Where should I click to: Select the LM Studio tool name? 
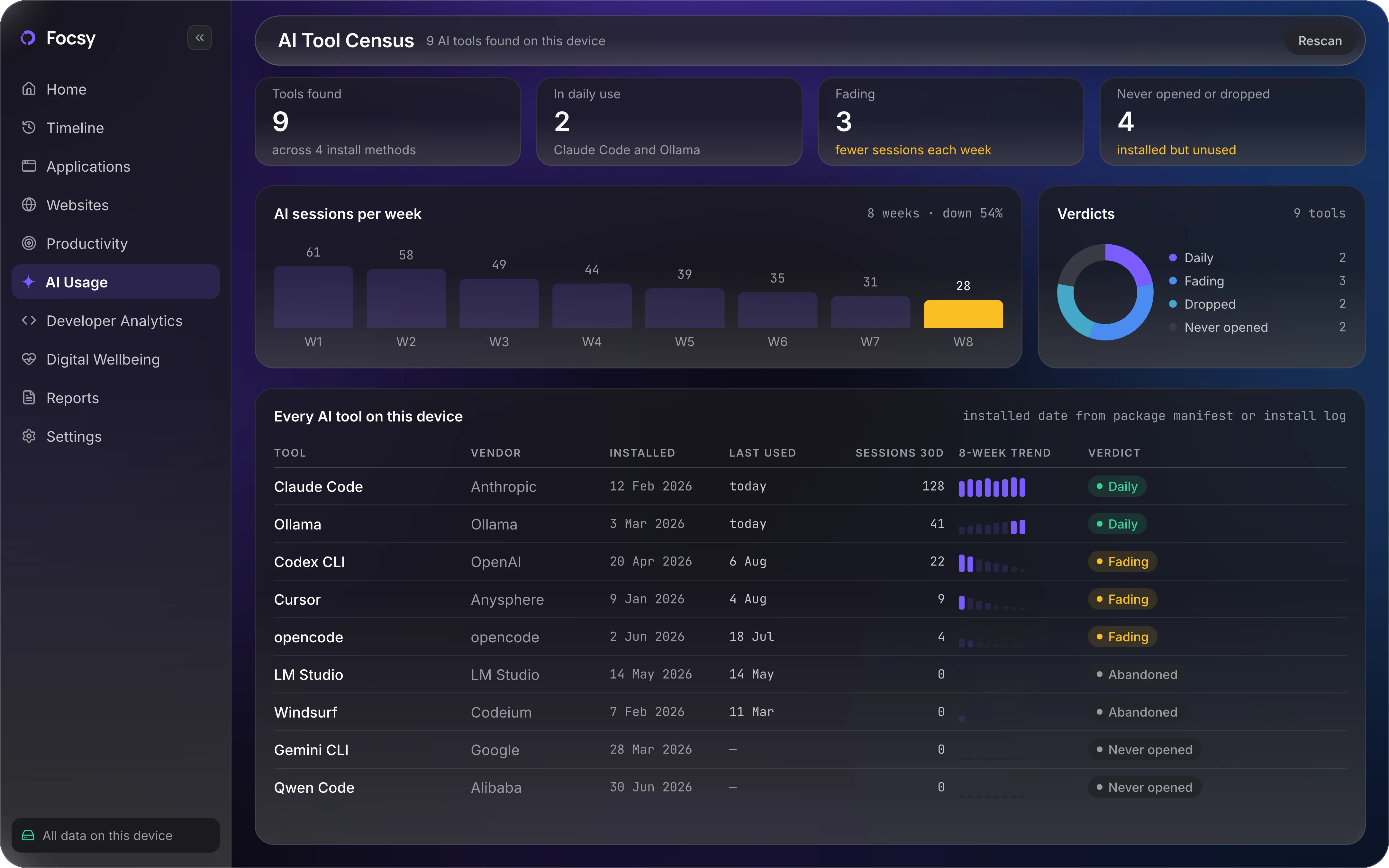click(x=308, y=674)
